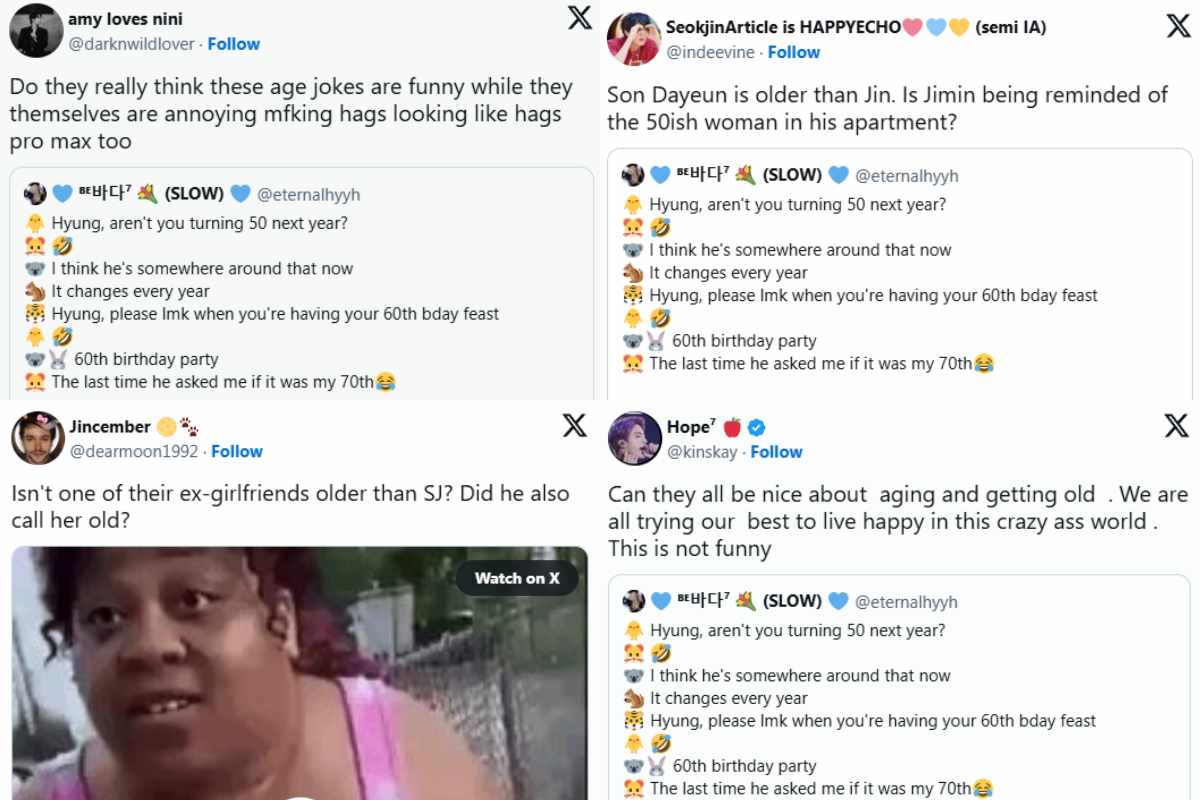The image size is (1200, 800).
Task: Follow @dearmoon1992
Action: point(237,451)
